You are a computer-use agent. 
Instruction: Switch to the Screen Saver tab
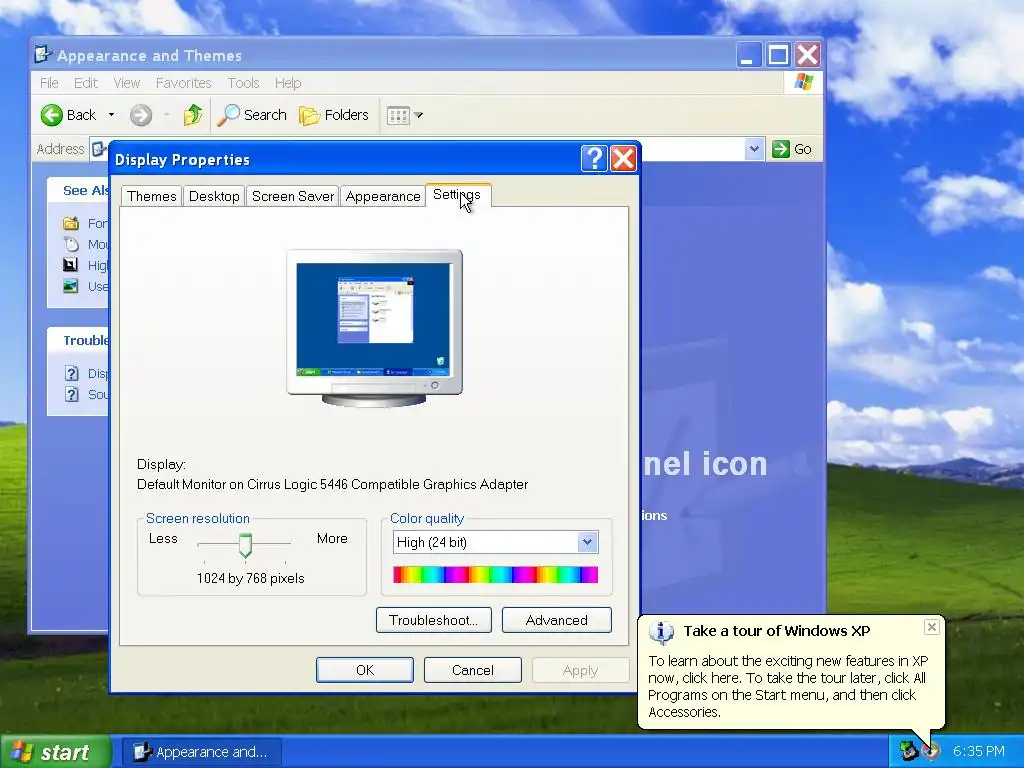pos(293,197)
